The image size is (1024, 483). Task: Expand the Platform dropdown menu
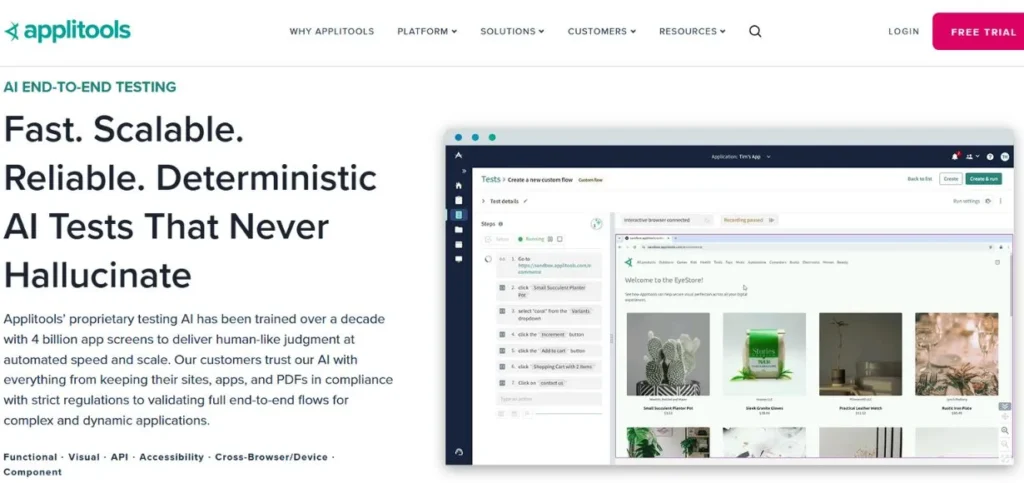pos(427,31)
